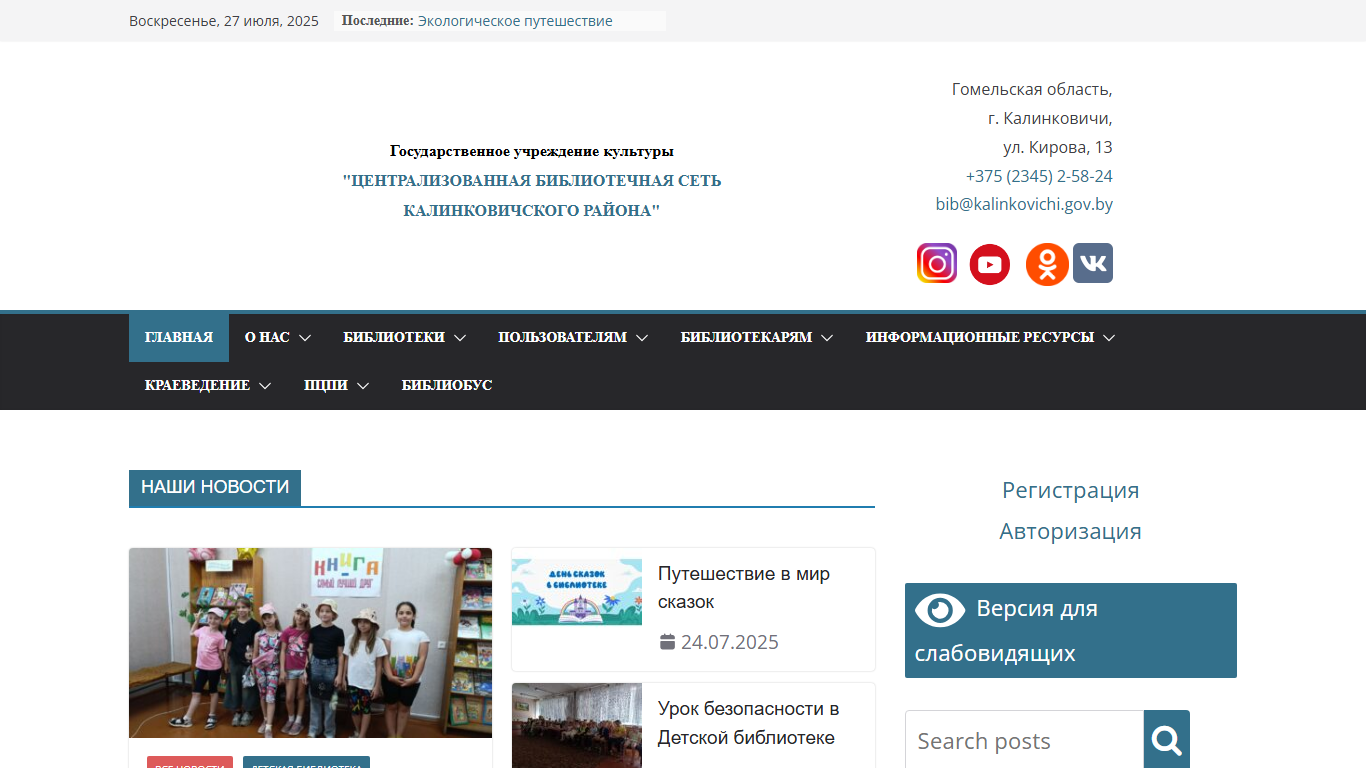
Task: Expand ИНФОРМАЦИОННЫЕ РЕСУРСЫ menu chevron
Action: [x=1109, y=338]
